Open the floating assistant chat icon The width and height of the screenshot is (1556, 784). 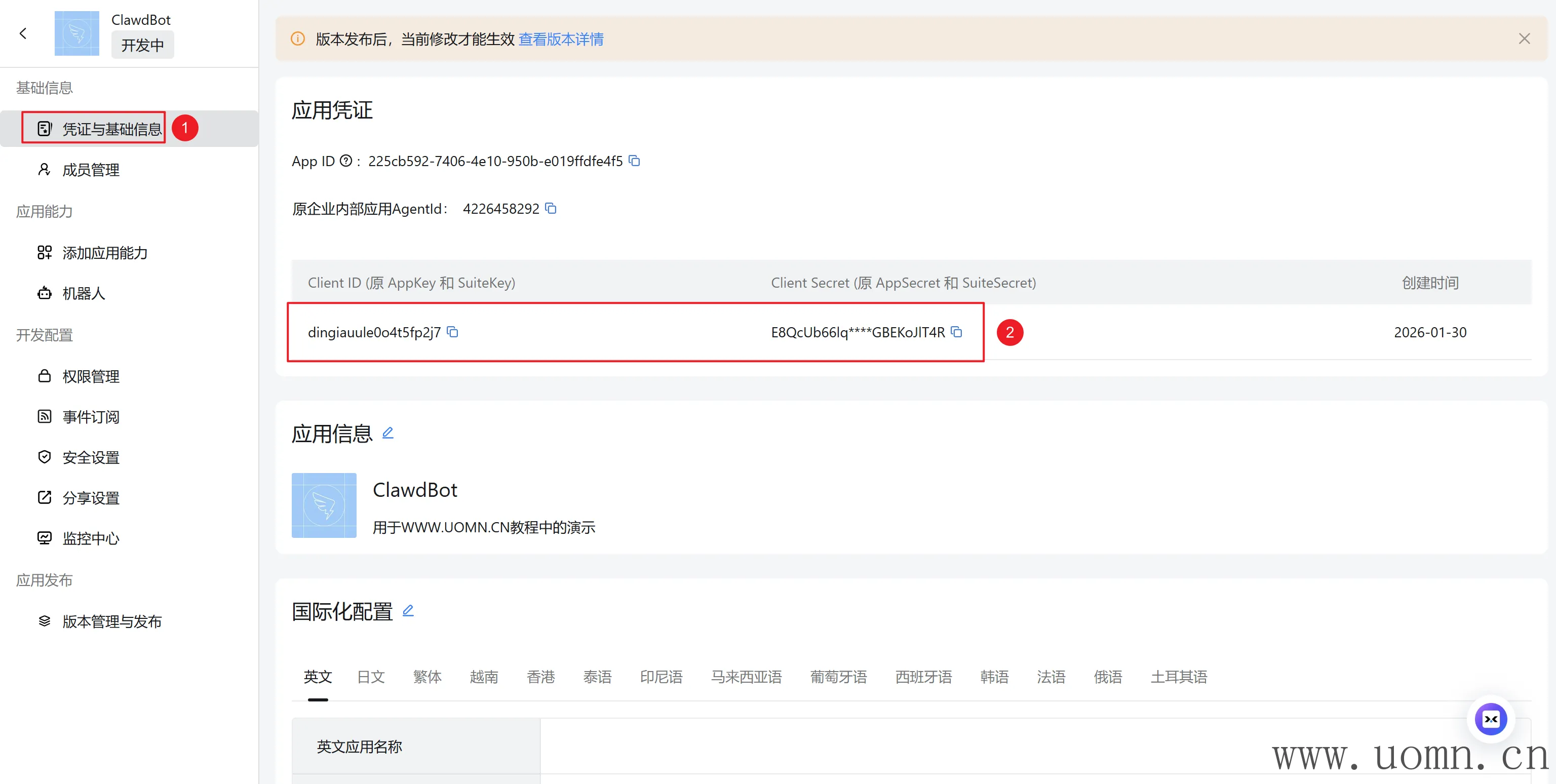click(1490, 719)
